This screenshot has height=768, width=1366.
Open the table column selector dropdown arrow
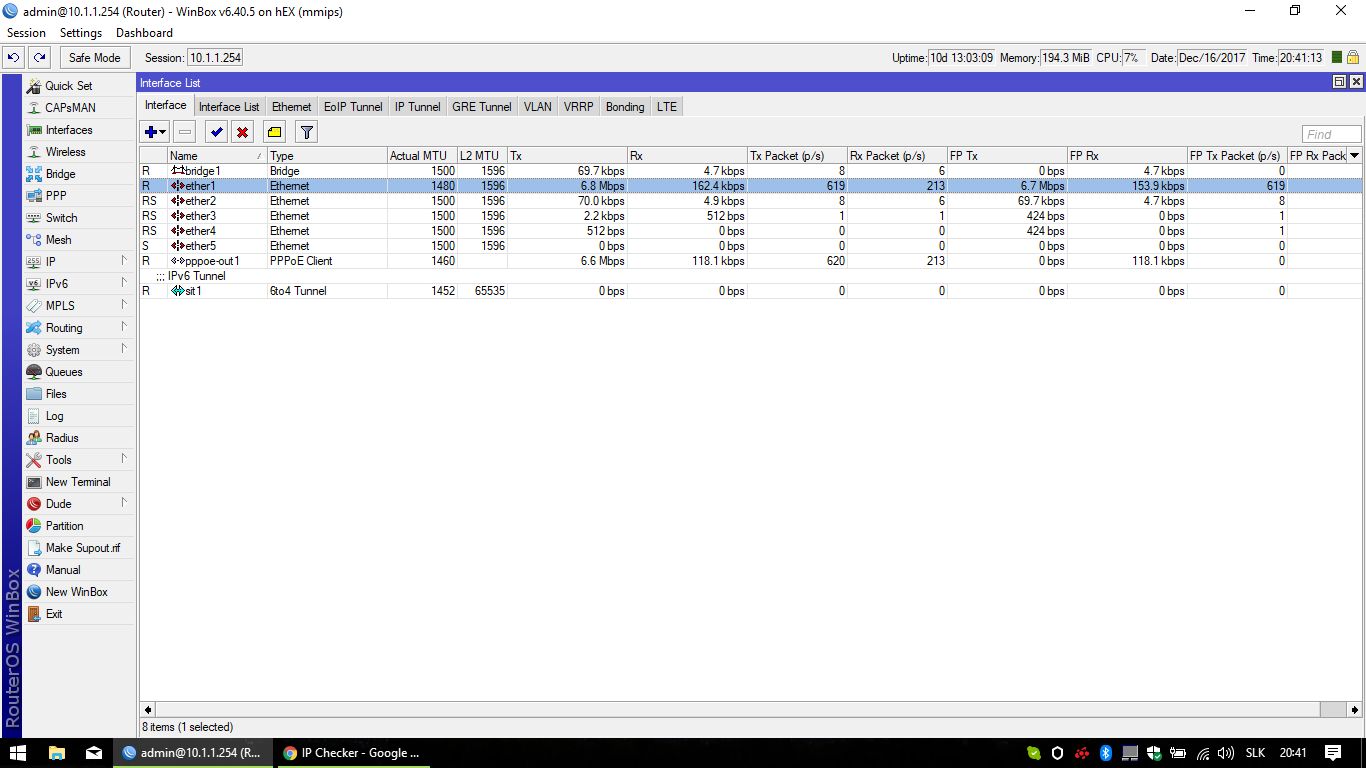tap(1355, 155)
